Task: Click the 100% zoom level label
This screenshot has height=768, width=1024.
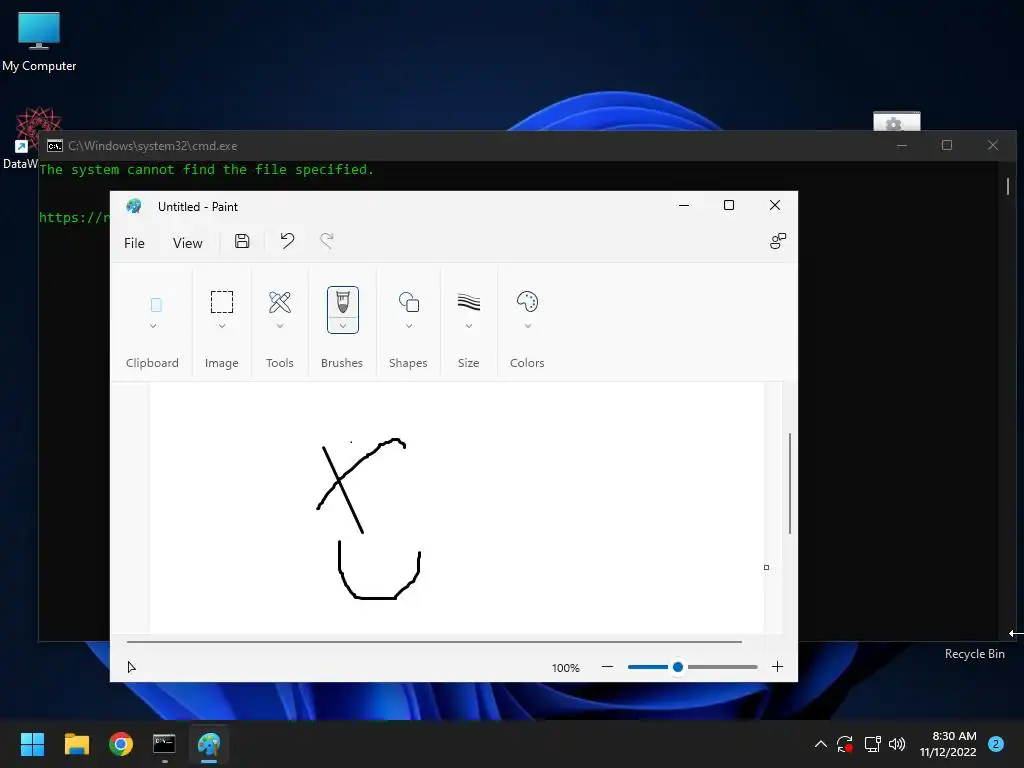Action: 566,667
